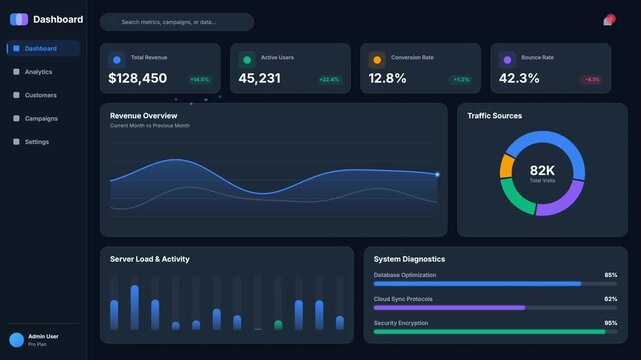Click the Analytics sidebar icon

click(16, 72)
